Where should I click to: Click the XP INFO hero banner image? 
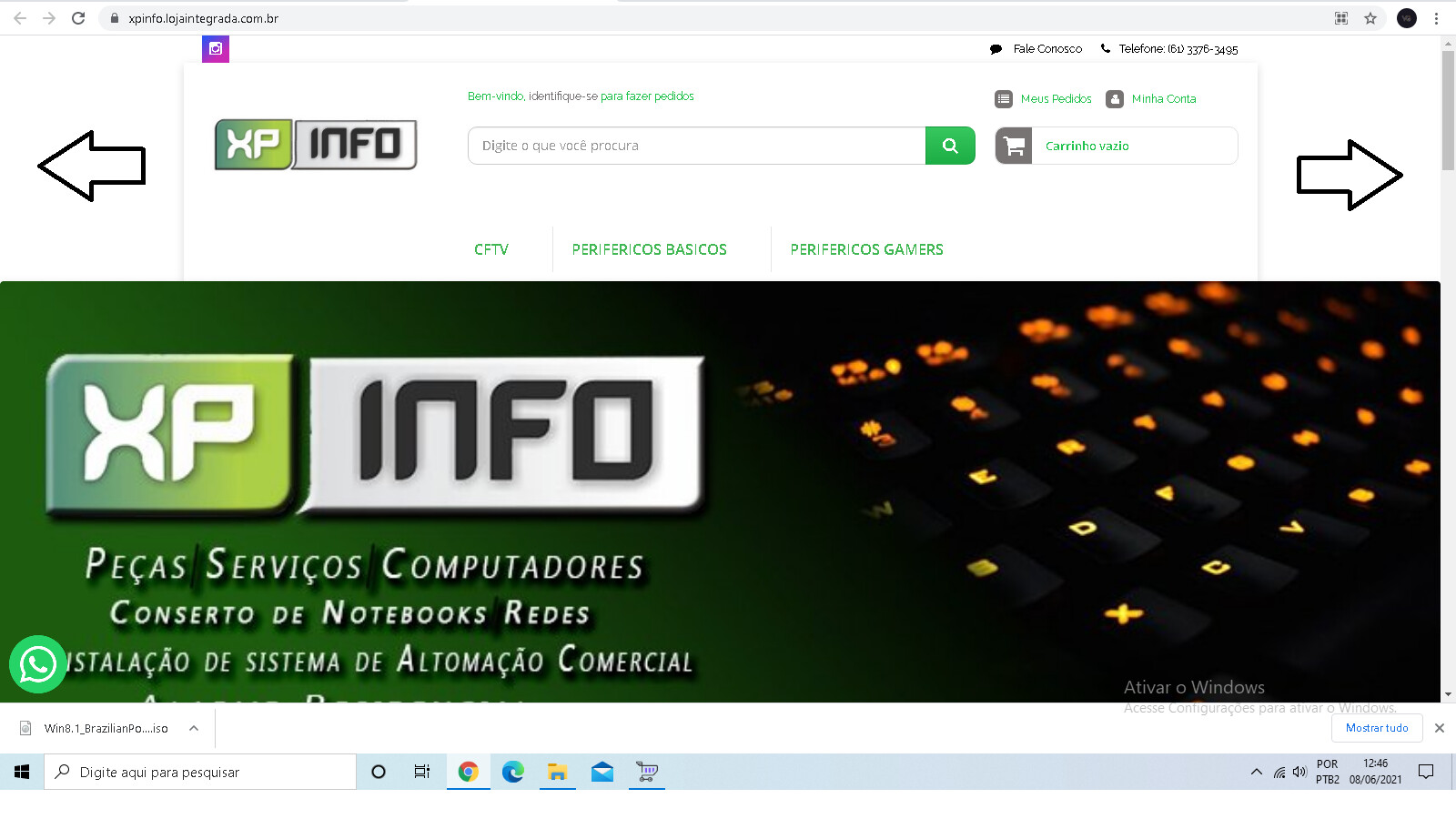tap(720, 491)
